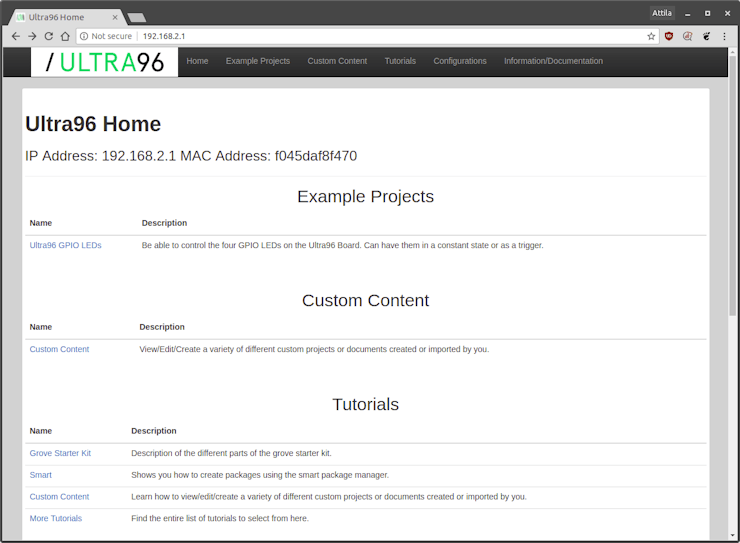Close the Ultra96 Home tab

click(115, 17)
